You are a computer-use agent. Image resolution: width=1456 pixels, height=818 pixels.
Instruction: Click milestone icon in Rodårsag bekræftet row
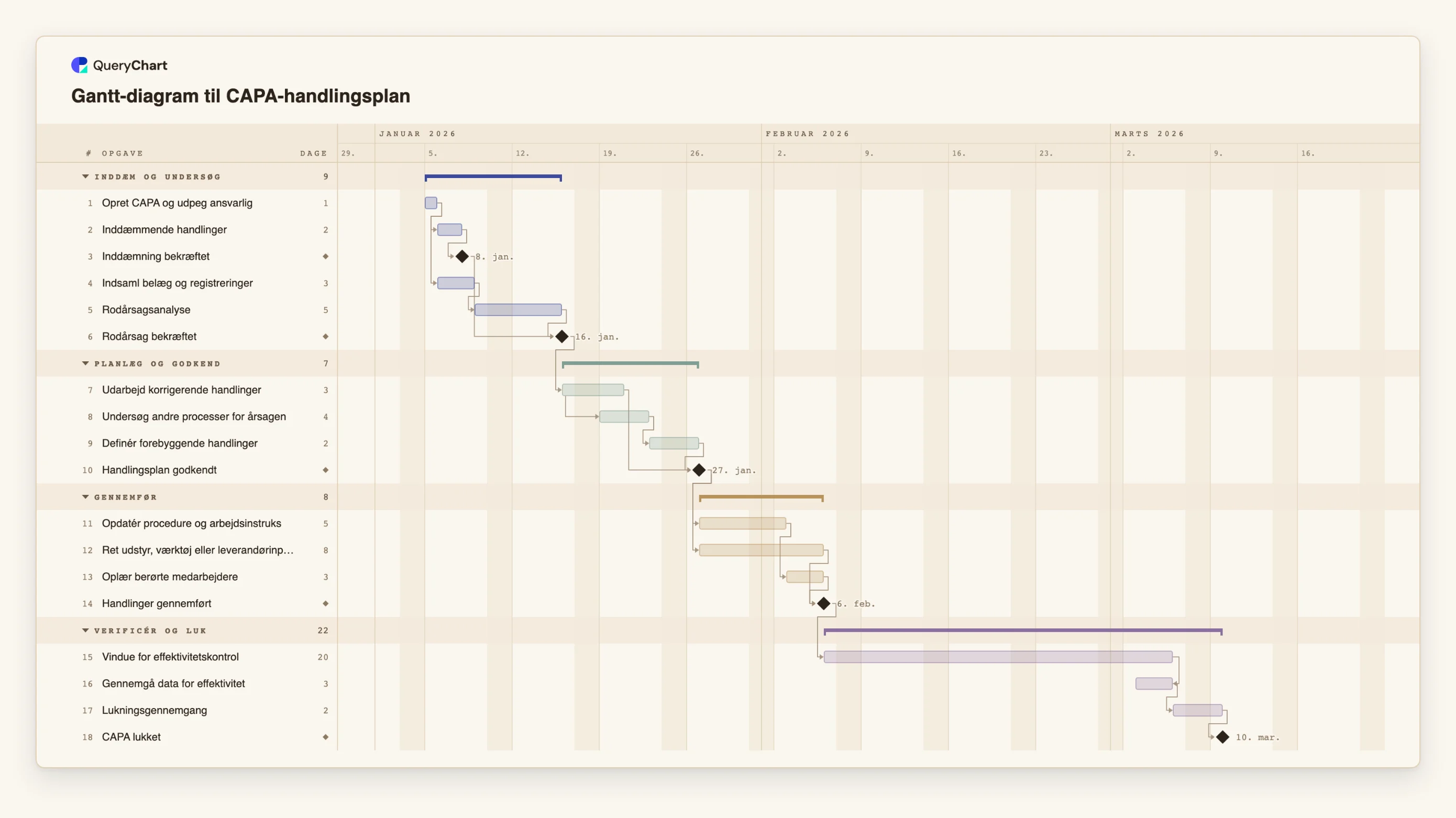(326, 337)
